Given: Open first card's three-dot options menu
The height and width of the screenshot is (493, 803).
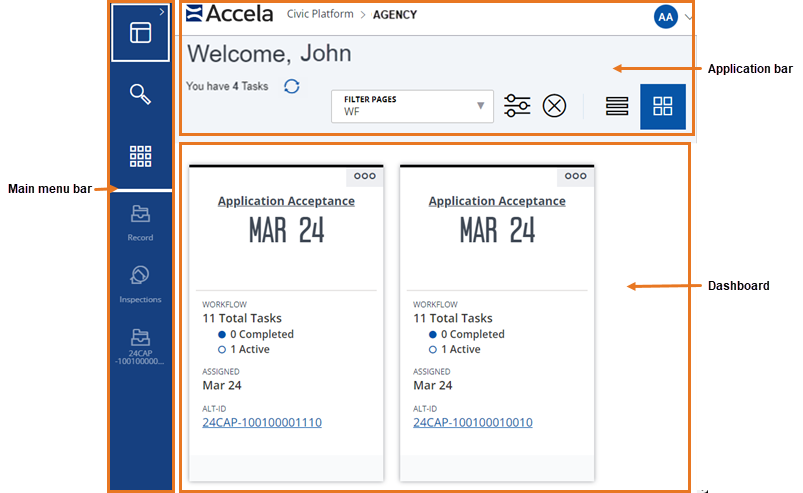Looking at the screenshot, I should (x=365, y=176).
